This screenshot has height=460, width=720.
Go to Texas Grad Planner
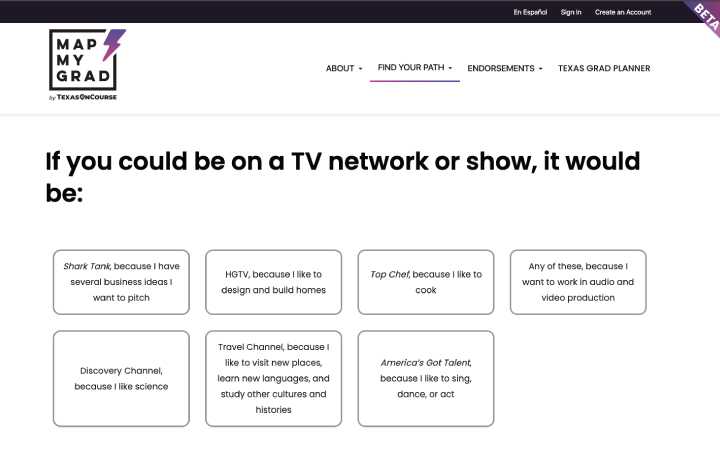point(604,69)
